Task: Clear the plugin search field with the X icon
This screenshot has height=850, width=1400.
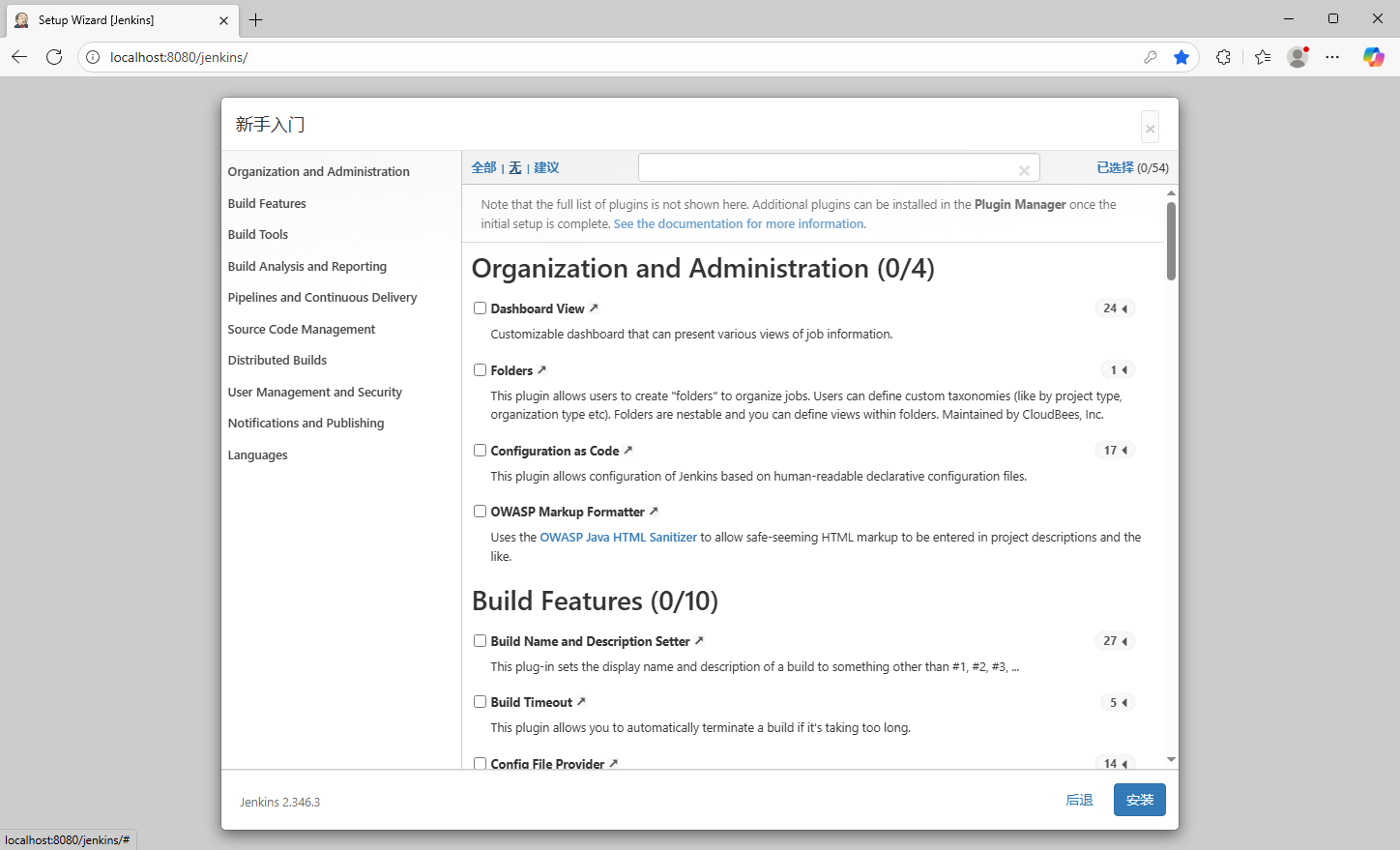Action: (1024, 170)
